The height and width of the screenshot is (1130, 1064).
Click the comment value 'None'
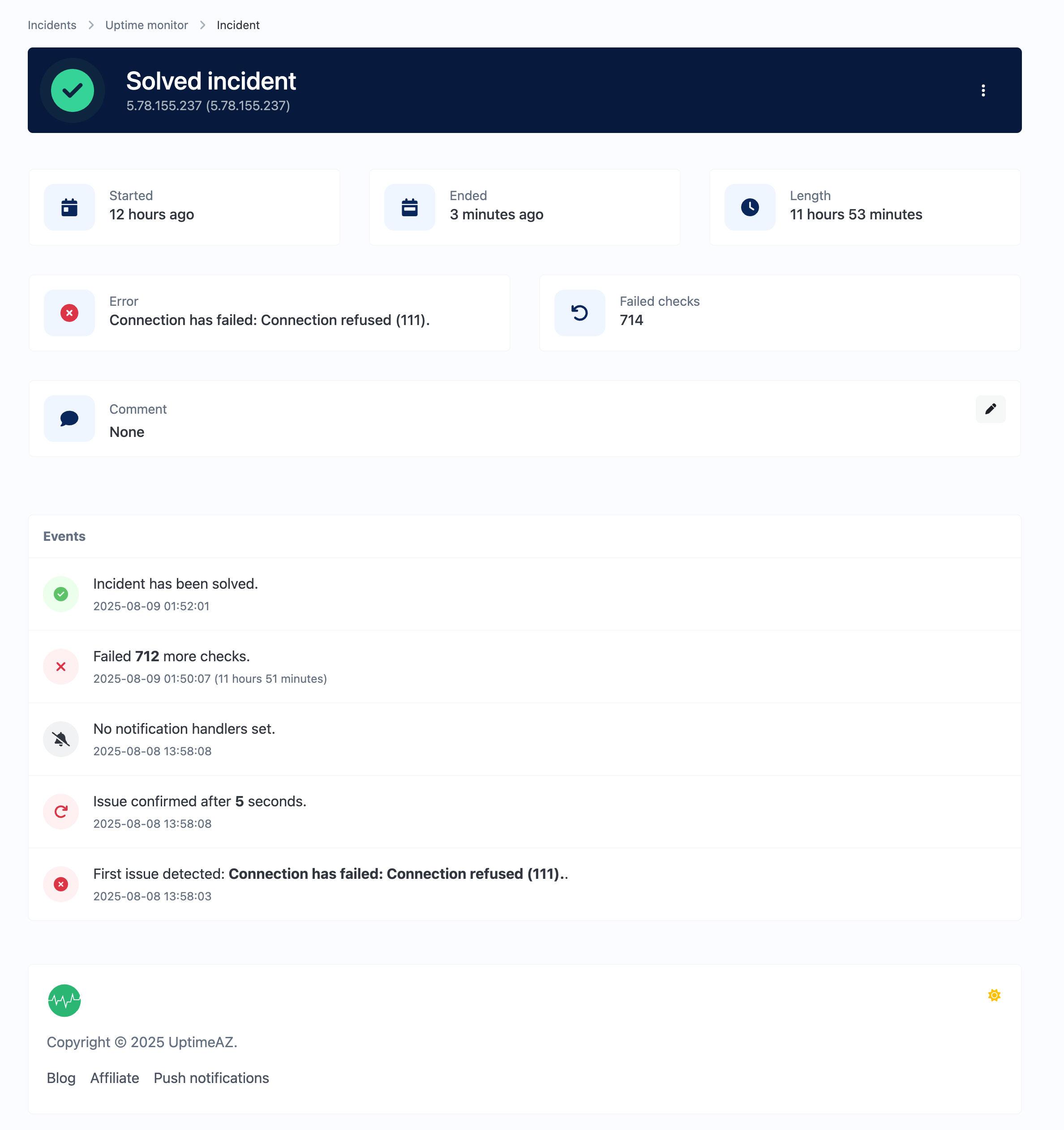(126, 432)
